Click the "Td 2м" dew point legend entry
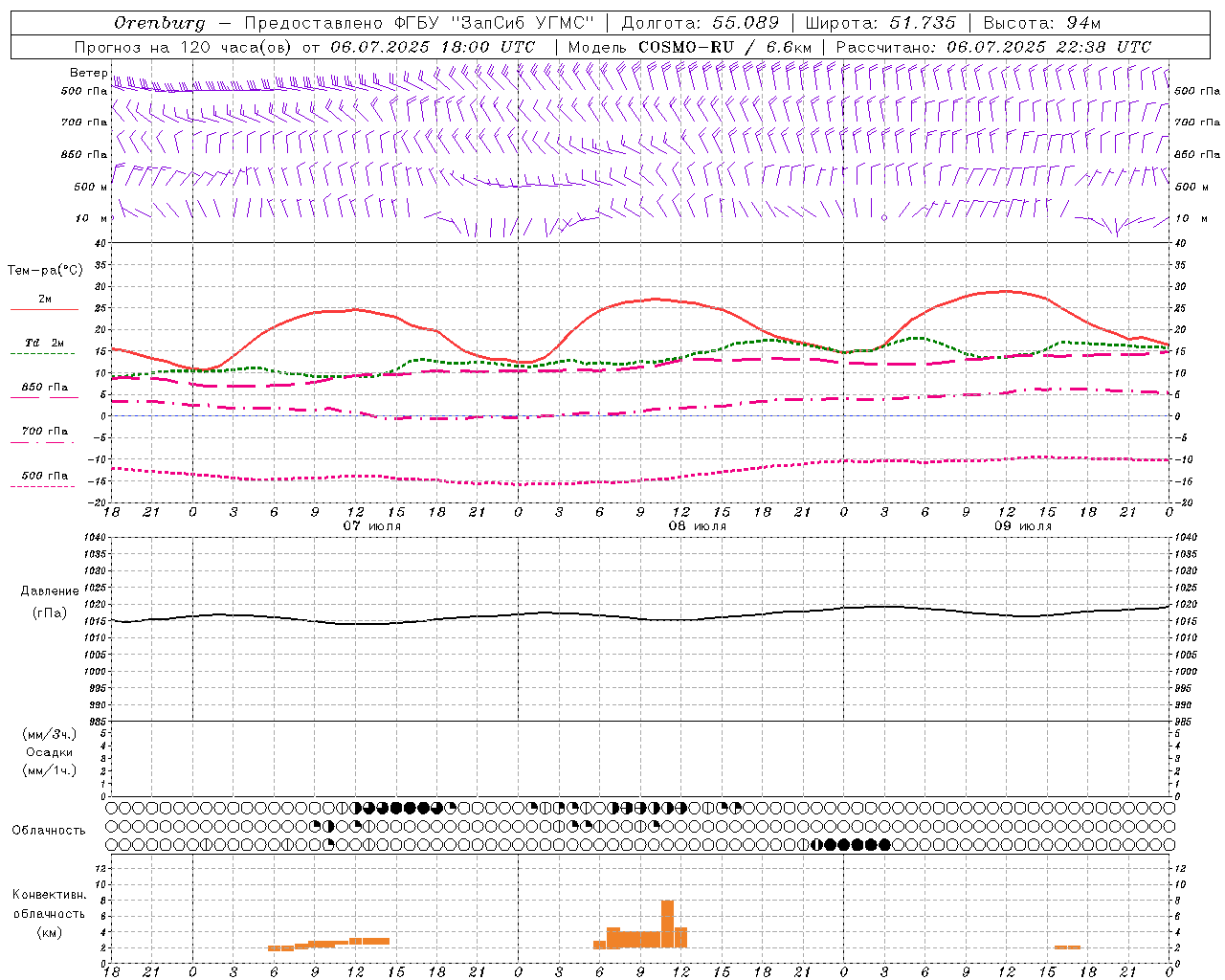The width and height of the screenshot is (1225, 980). (45, 343)
